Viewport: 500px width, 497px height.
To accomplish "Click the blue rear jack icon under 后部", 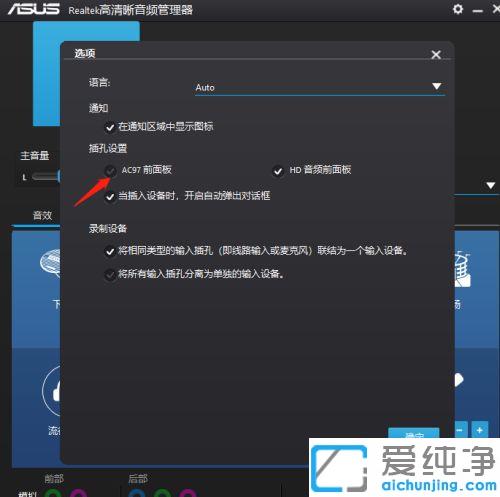I will click(137, 493).
